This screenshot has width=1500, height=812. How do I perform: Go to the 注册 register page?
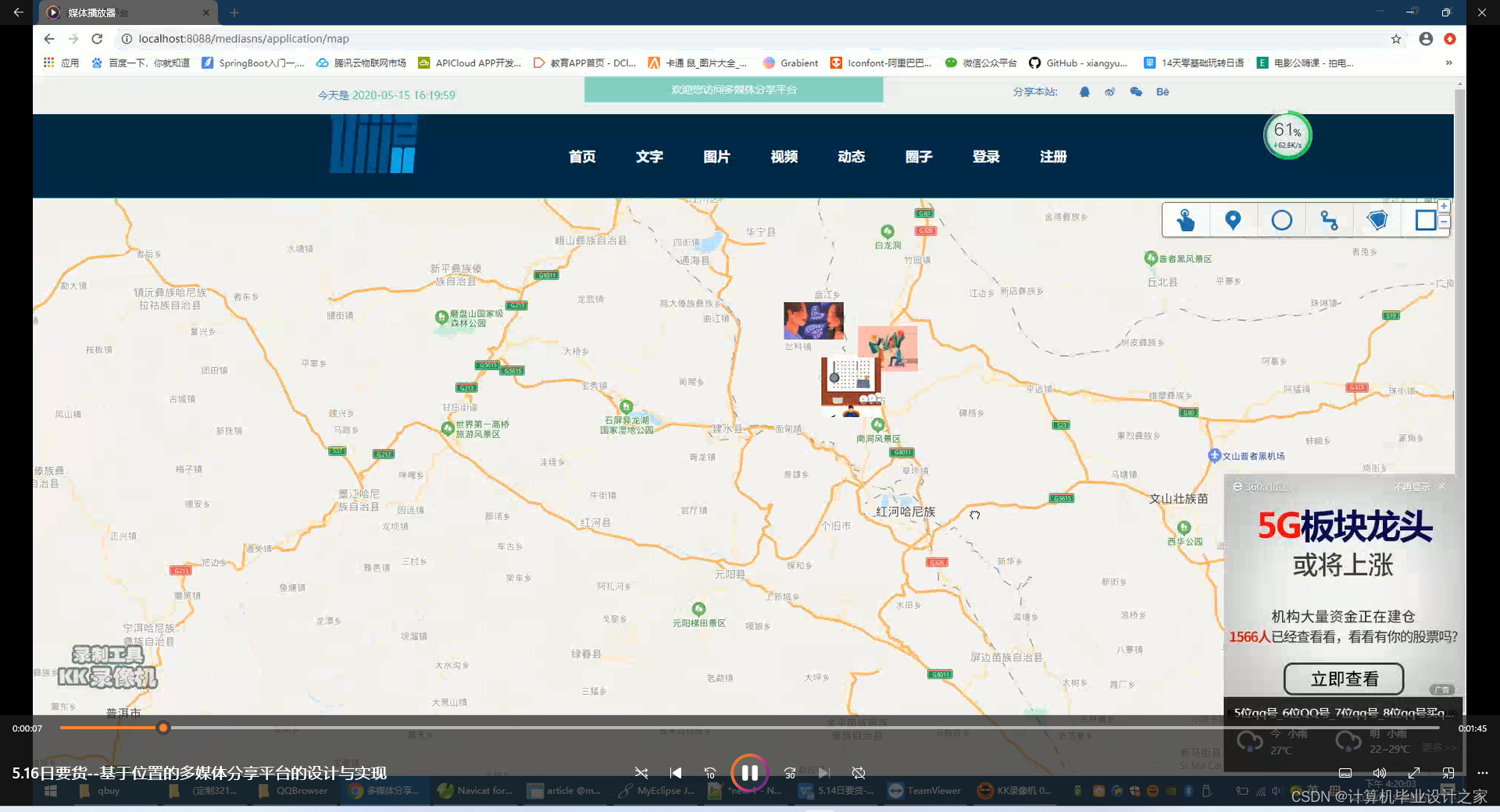pos(1053,156)
